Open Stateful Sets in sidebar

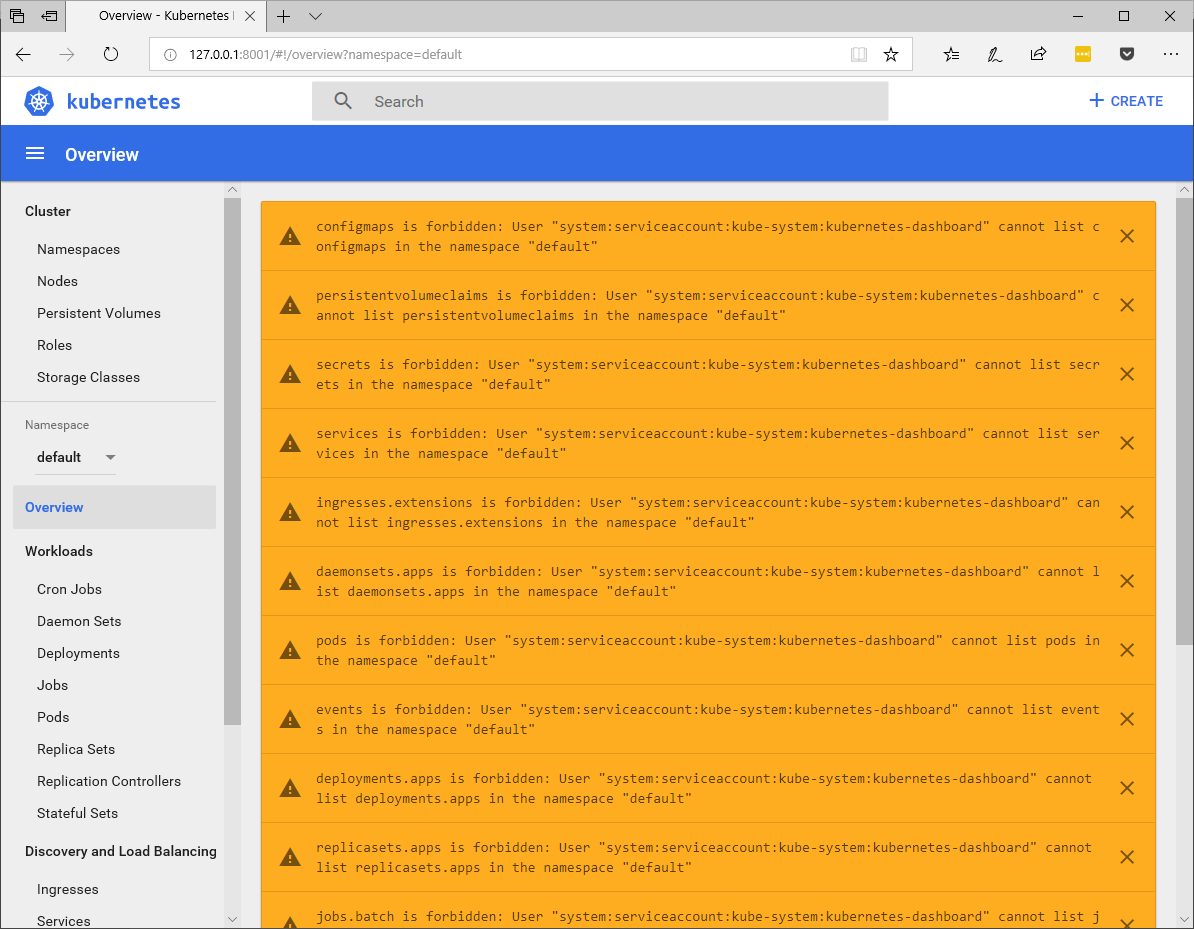78,813
